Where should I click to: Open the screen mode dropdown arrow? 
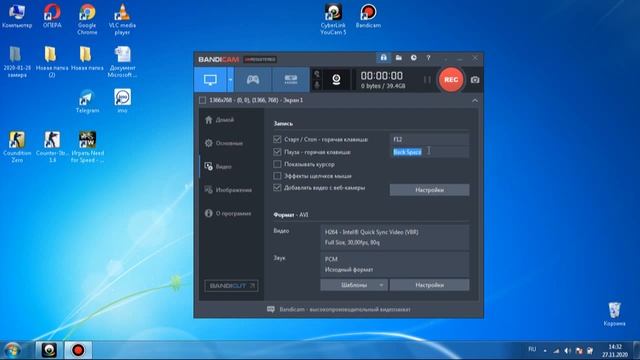(230, 80)
